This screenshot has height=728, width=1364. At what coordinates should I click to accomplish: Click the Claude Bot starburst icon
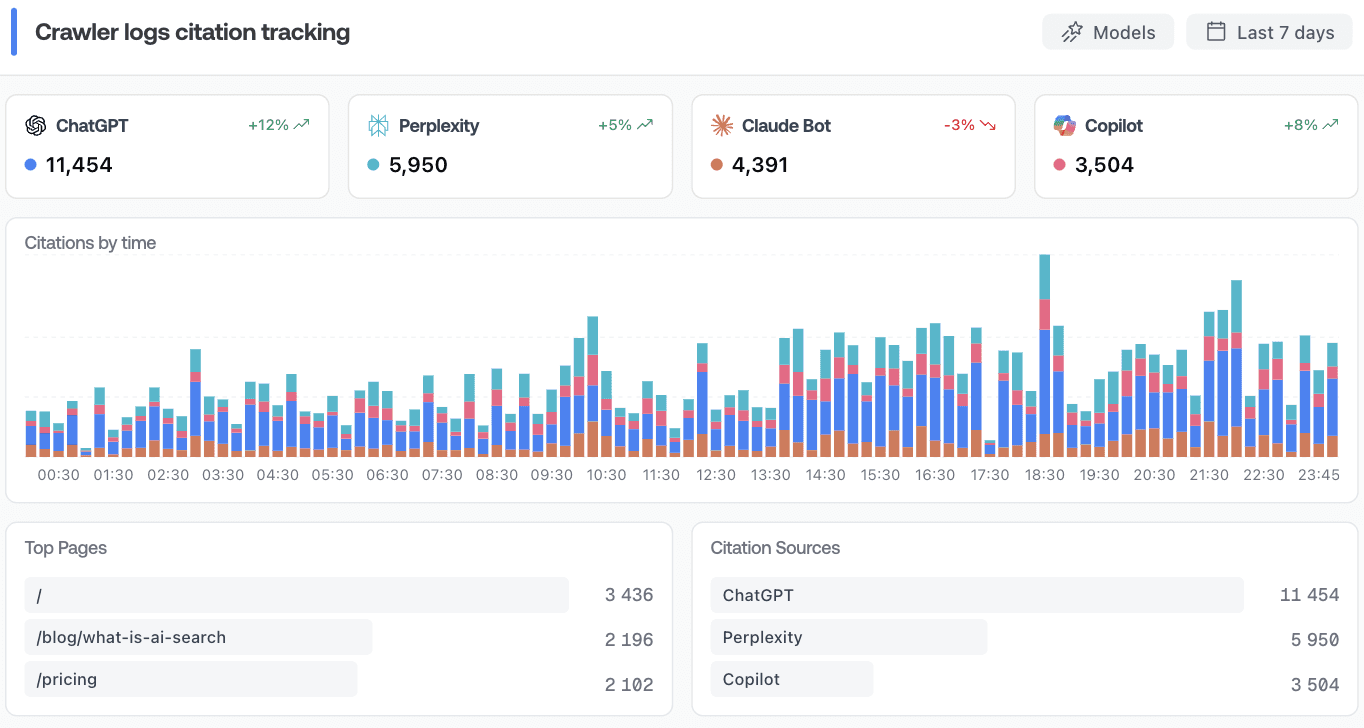(721, 125)
